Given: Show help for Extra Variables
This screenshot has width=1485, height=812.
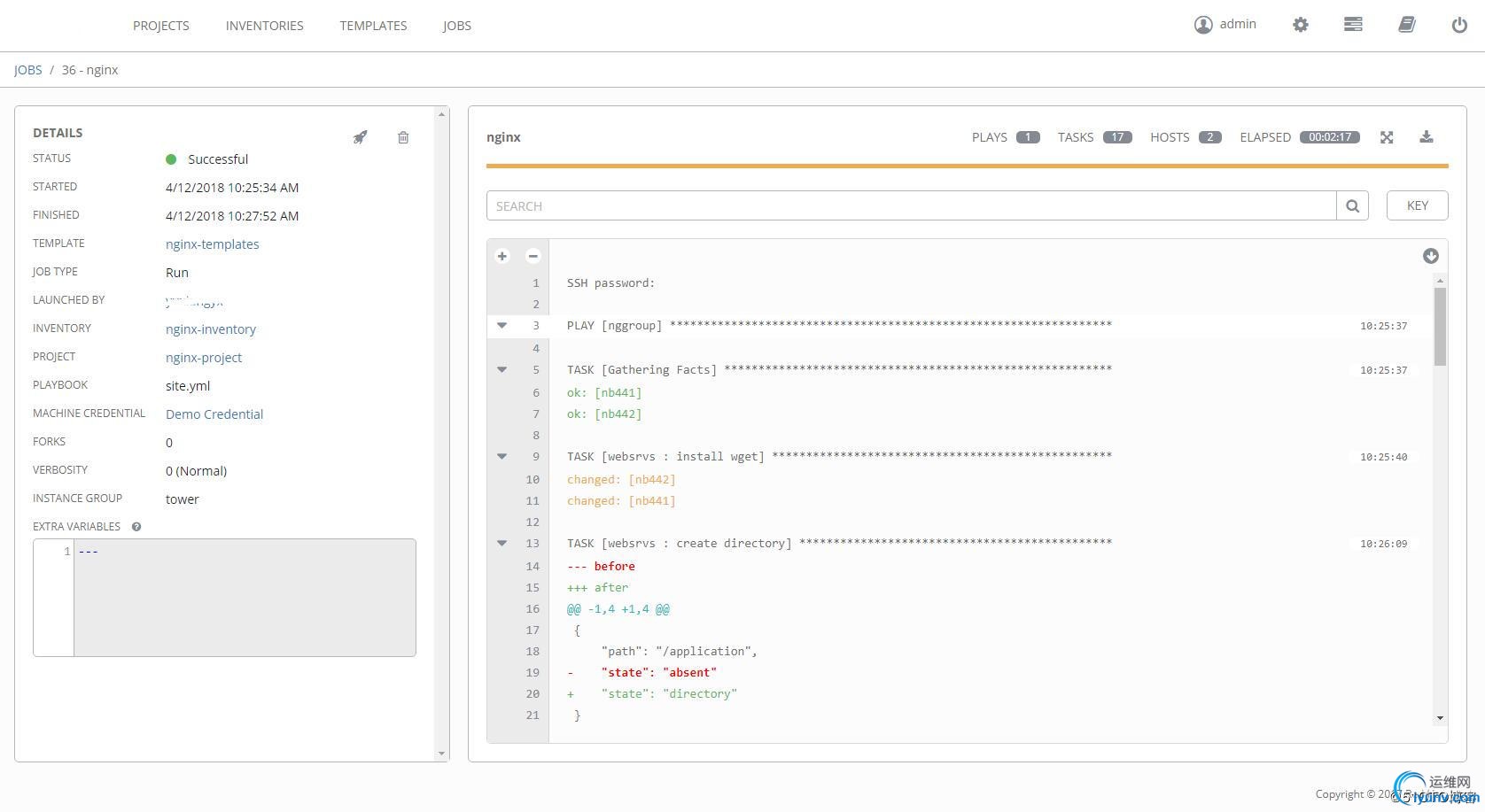Looking at the screenshot, I should (x=136, y=527).
